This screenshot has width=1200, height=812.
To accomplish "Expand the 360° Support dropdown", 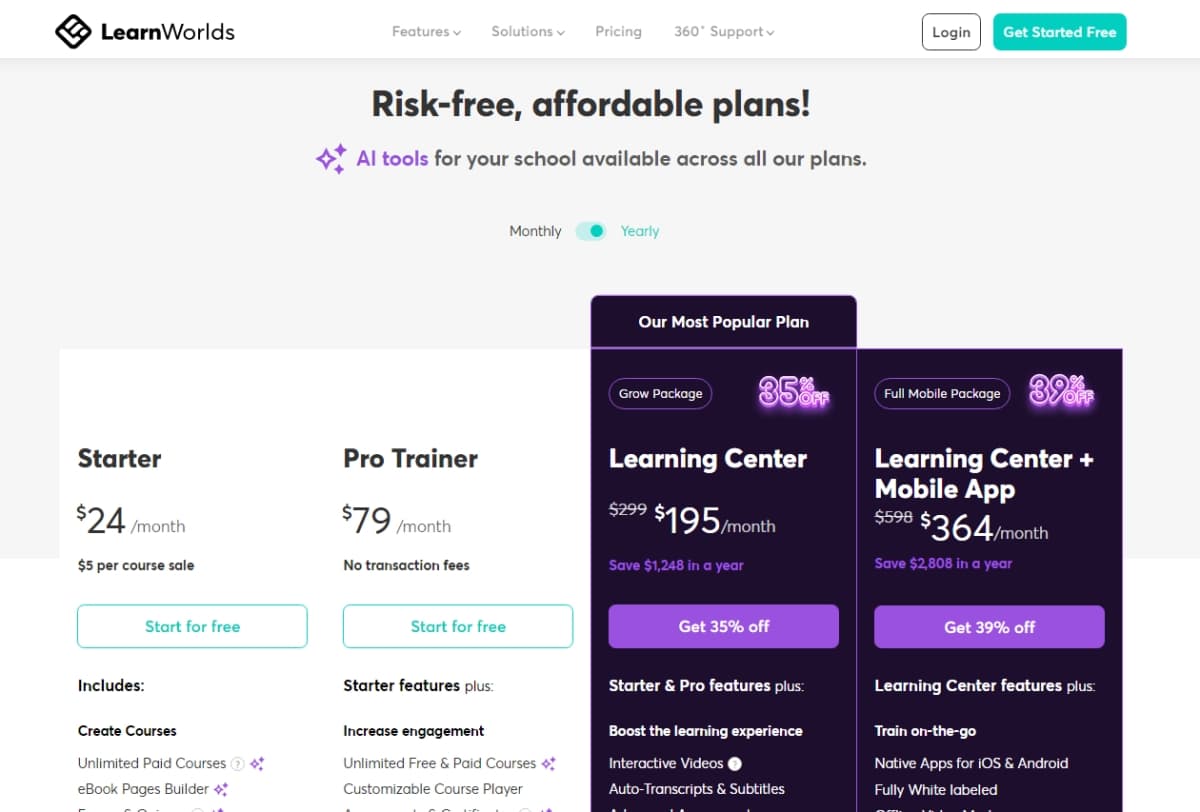I will [x=724, y=32].
